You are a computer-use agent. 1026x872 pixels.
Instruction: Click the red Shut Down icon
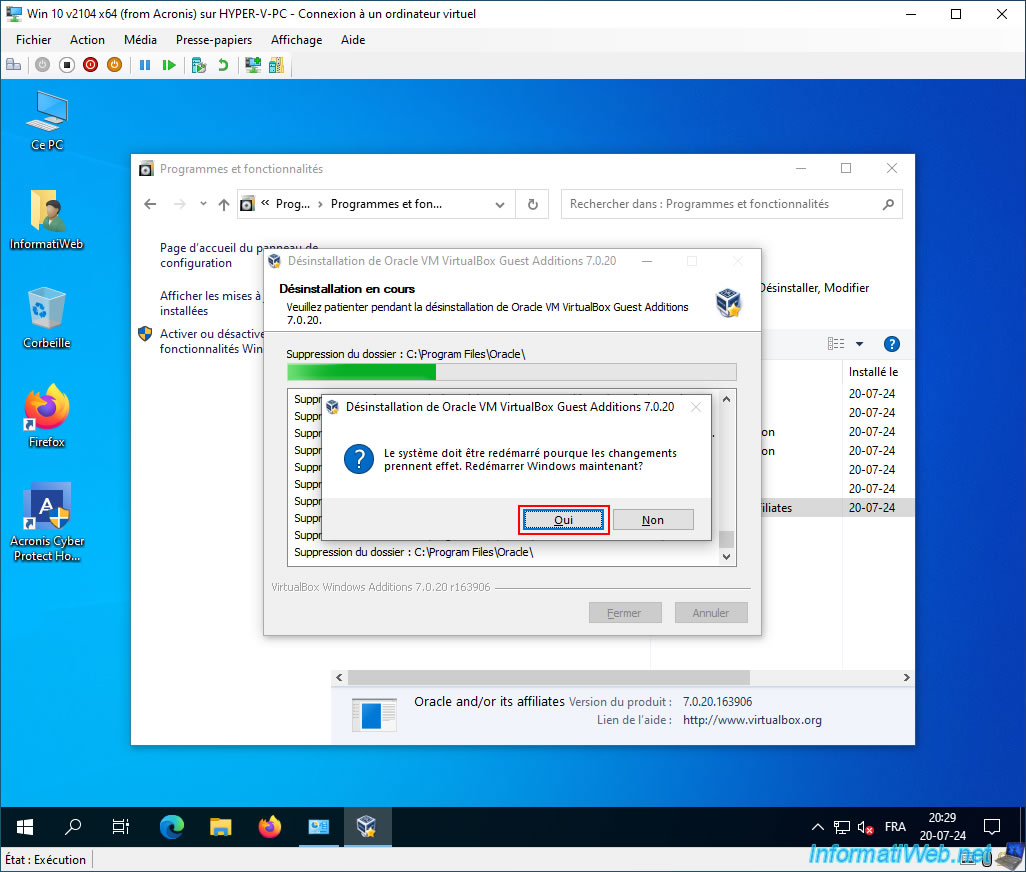click(90, 65)
